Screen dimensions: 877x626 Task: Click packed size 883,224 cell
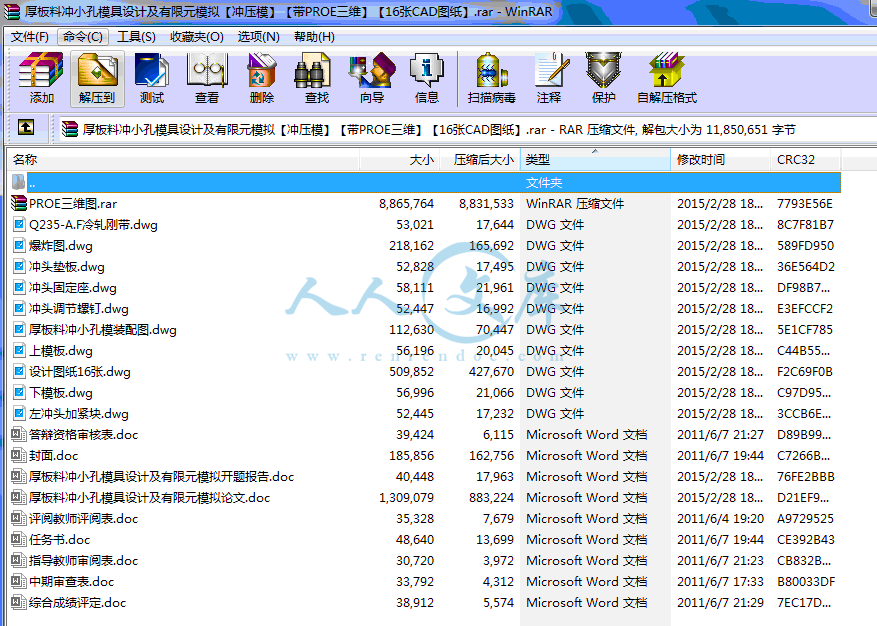[x=491, y=497]
